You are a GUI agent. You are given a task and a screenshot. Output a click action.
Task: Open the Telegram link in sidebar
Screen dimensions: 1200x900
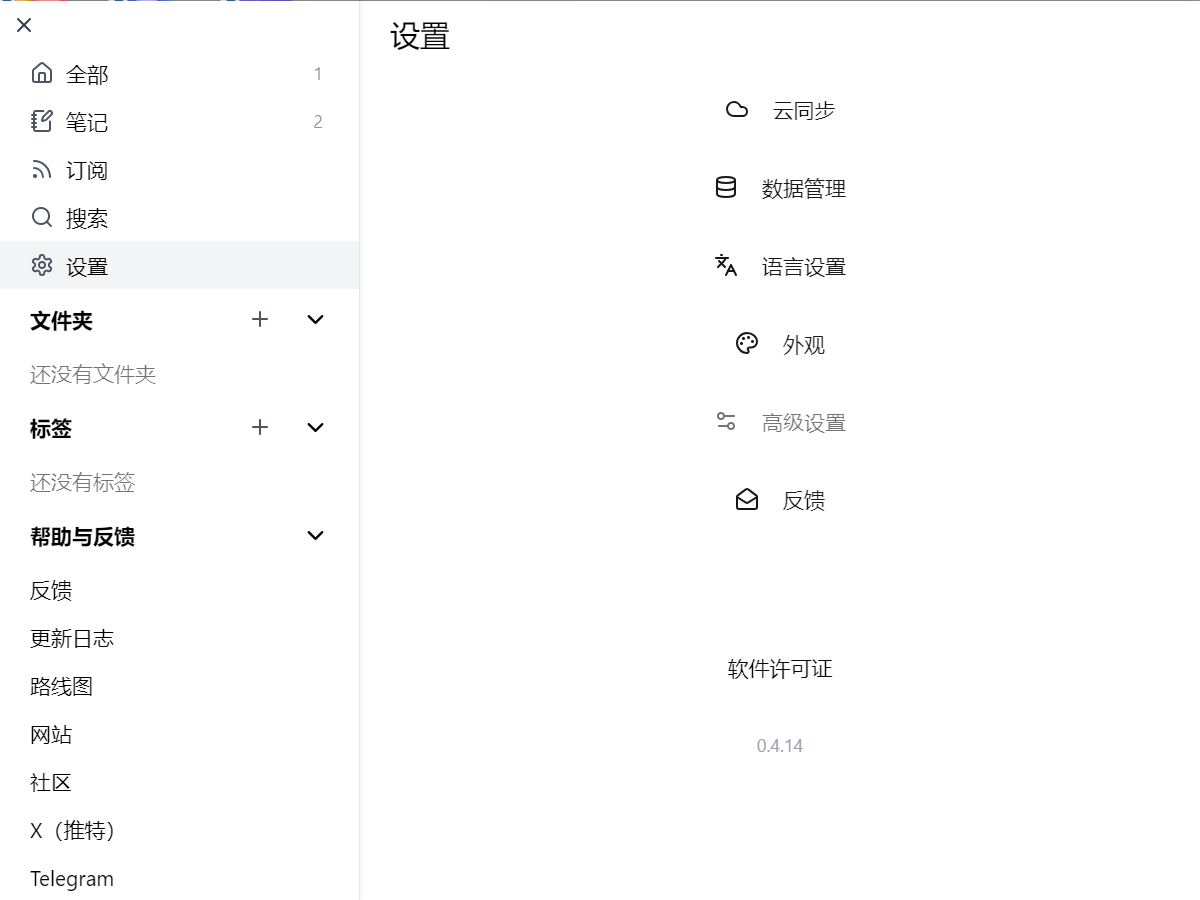pos(72,879)
